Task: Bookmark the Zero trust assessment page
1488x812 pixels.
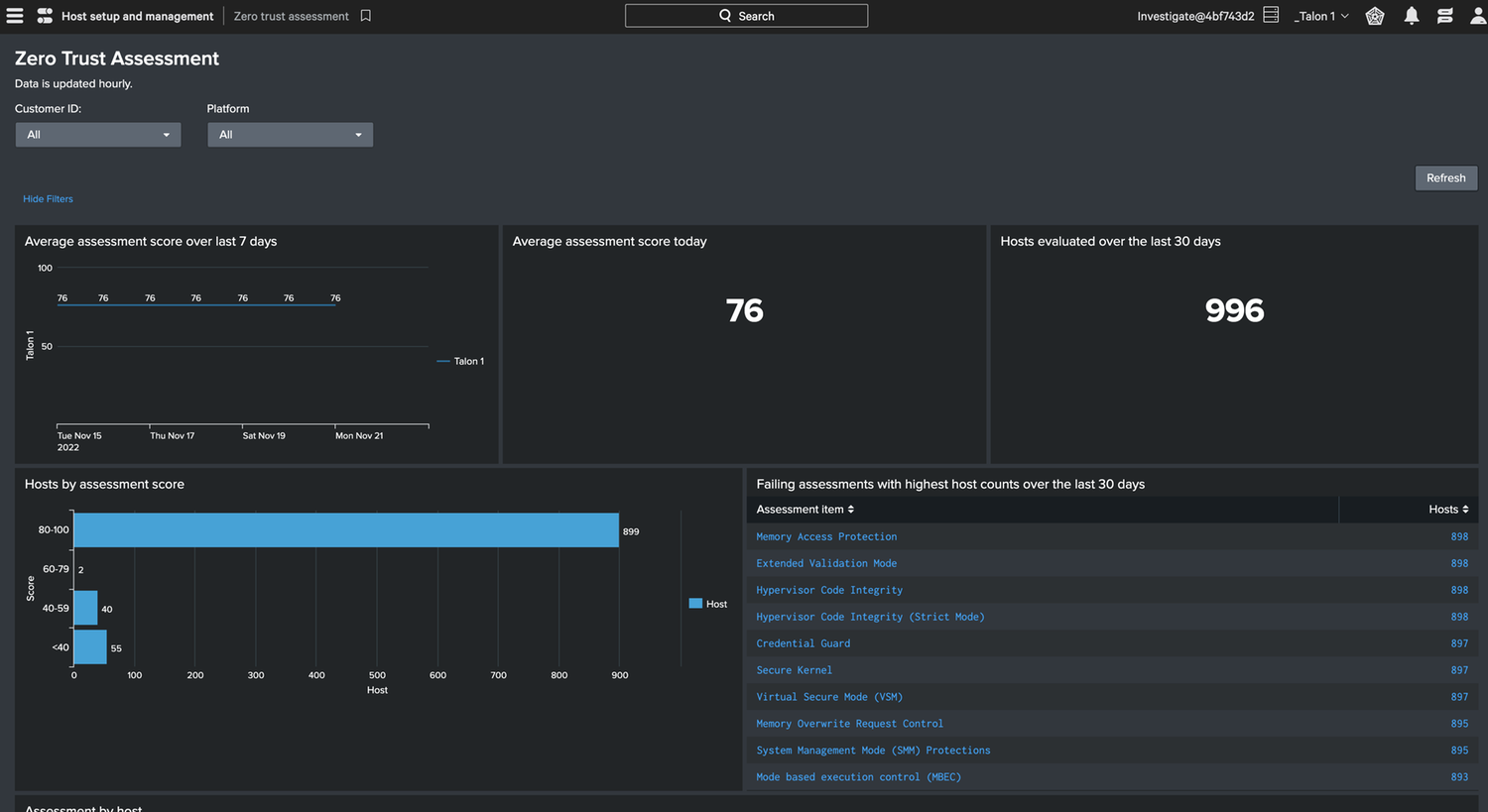Action: (366, 16)
